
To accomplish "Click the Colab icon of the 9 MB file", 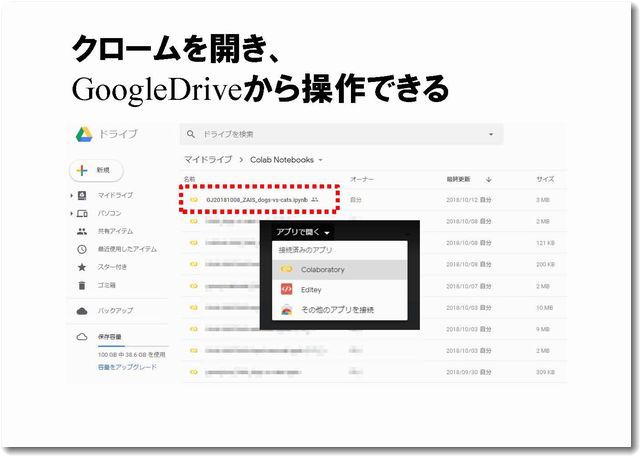I will point(194,329).
